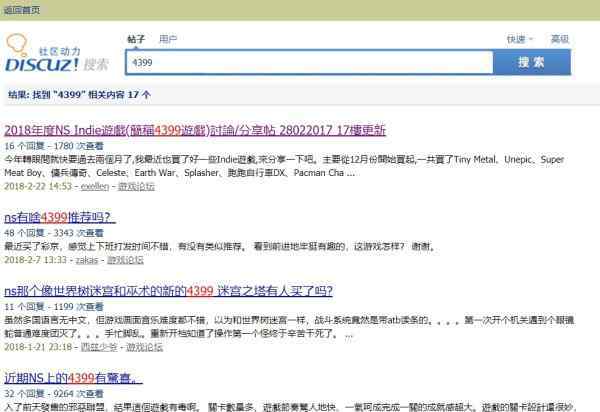Open the 高级 search option
Screen dimensions: 600x412
(x=560, y=39)
